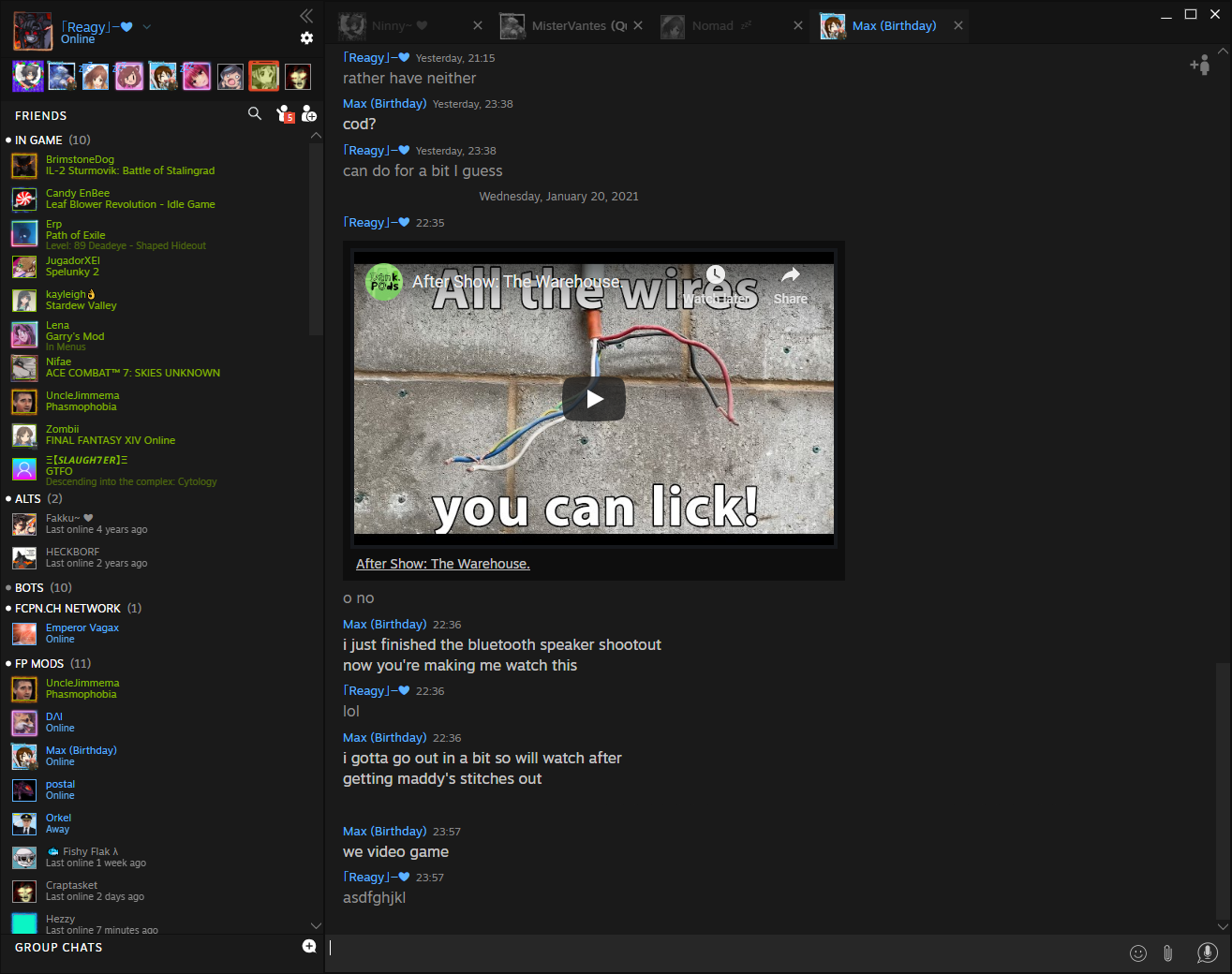Select friend Fishy Flak
The height and width of the screenshot is (974, 1232).
(x=159, y=858)
